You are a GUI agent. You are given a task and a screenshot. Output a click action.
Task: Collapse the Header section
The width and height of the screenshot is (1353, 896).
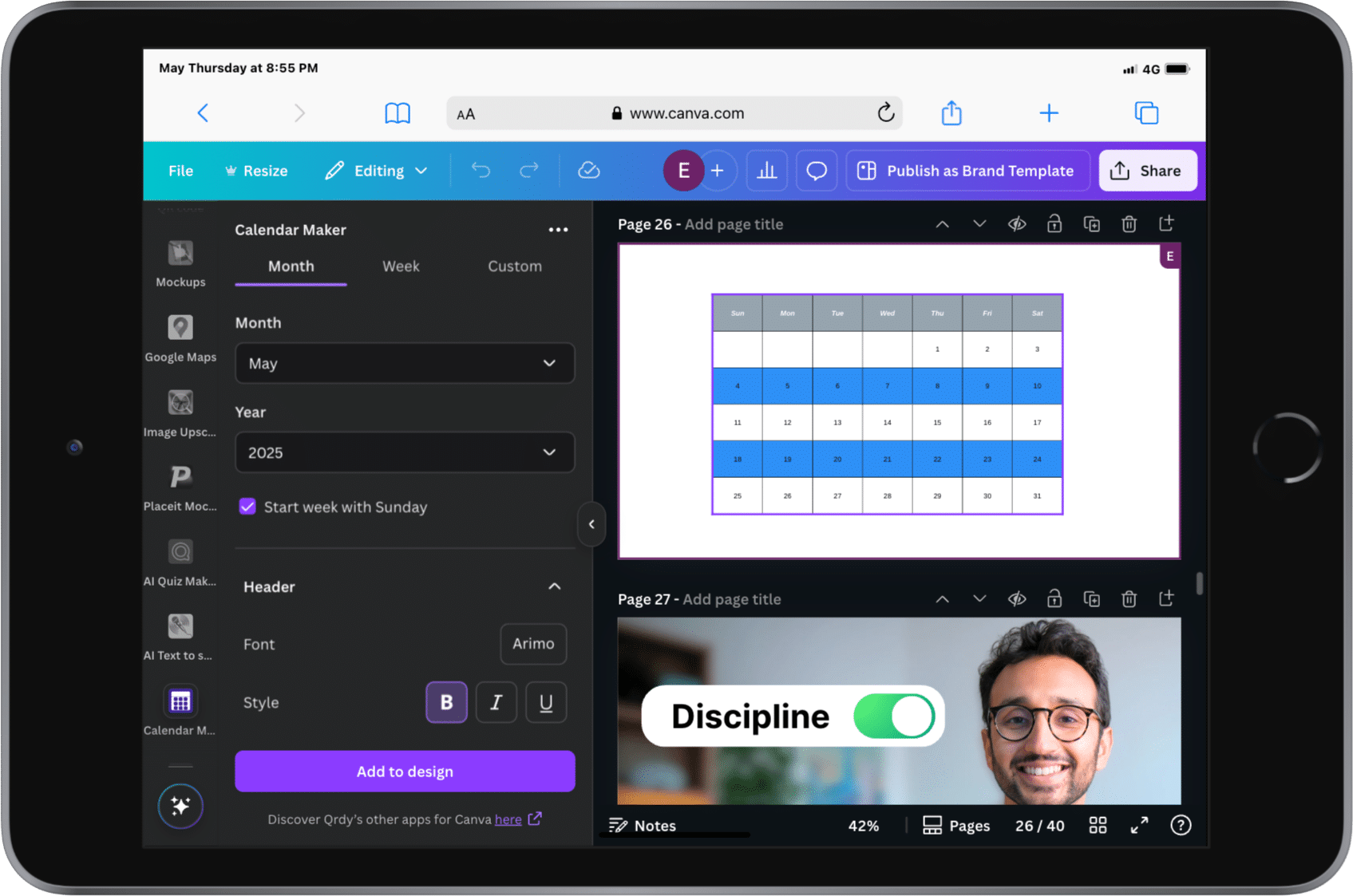click(x=554, y=586)
